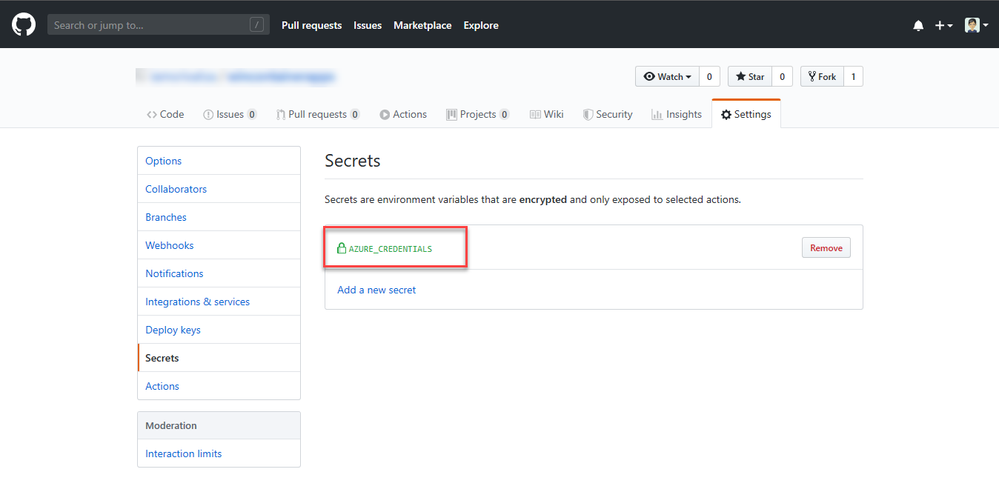Open the GitHub Octocat home logo
The image size is (999, 486).
point(24,25)
